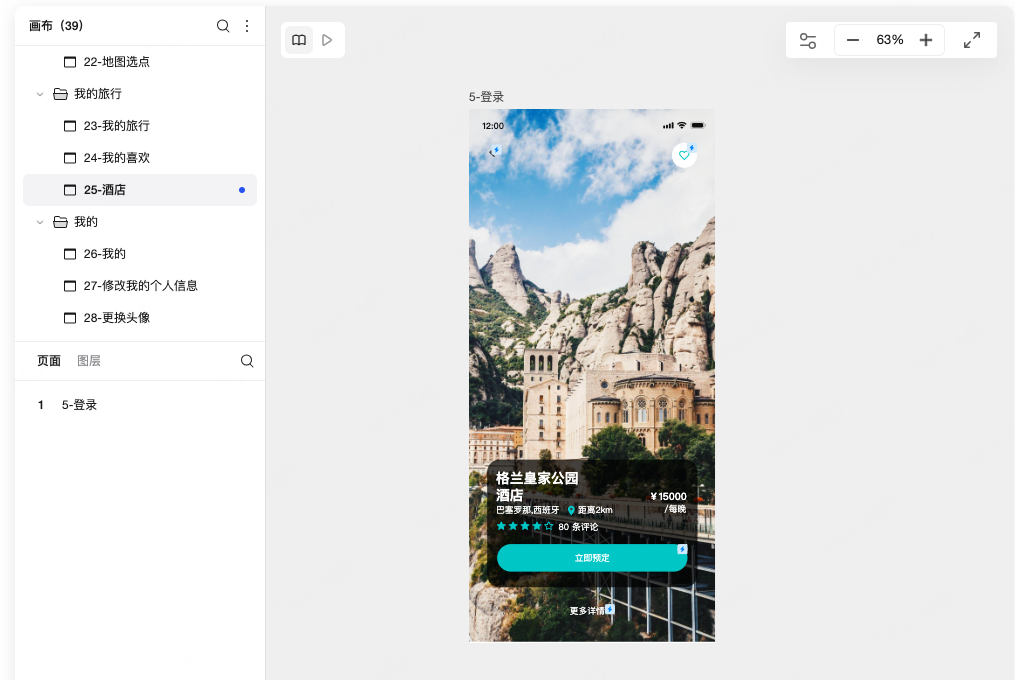Click the folder icon beside 我的旅行
The image size is (1015, 680).
[60, 95]
